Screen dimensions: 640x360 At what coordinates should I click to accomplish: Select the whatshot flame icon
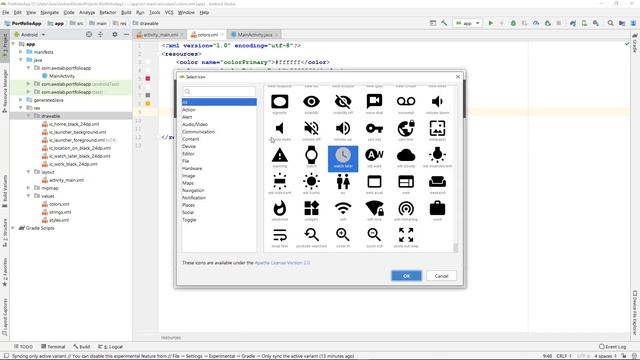[280, 209]
